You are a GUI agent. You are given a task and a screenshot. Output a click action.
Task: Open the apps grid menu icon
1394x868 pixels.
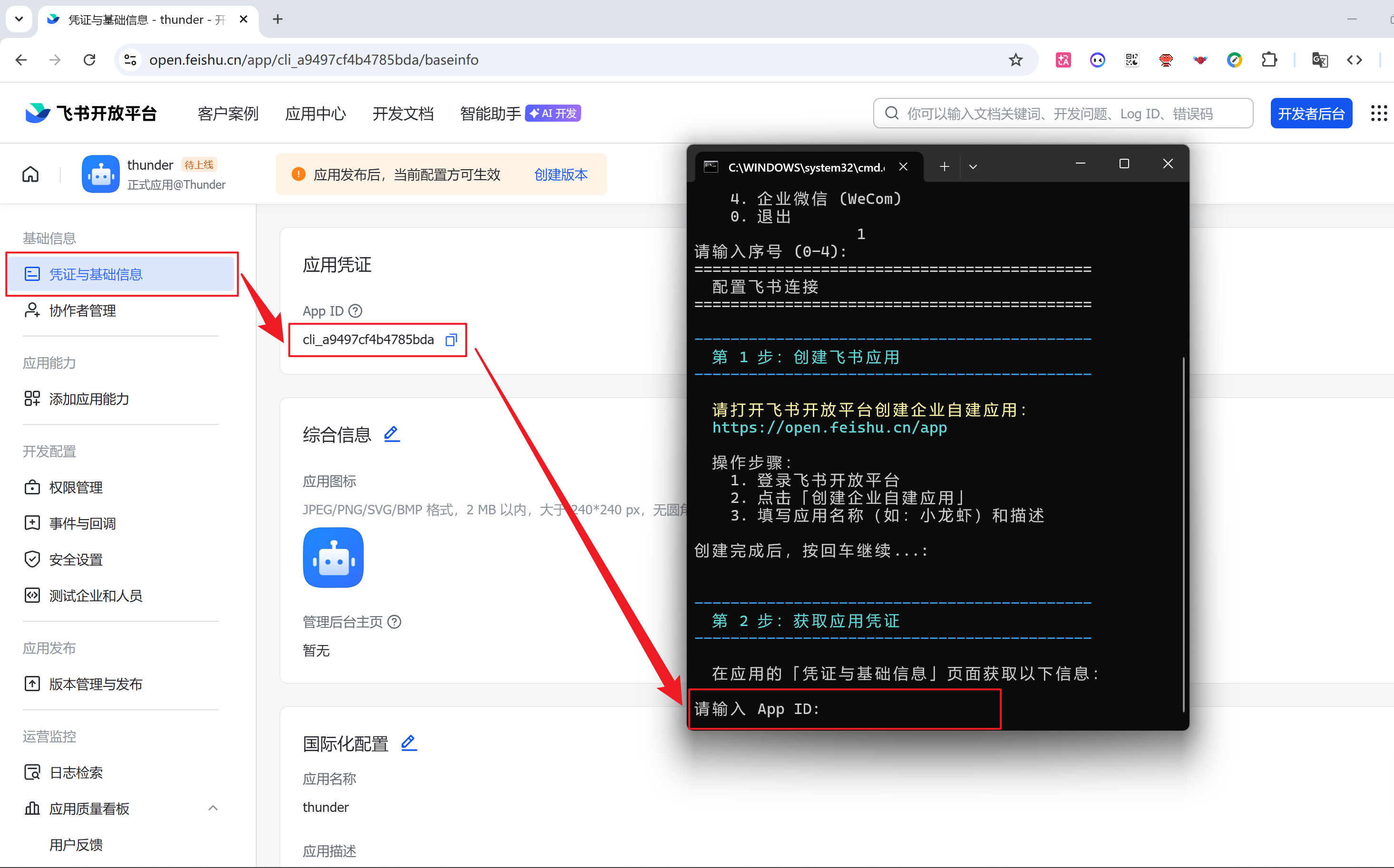[1378, 113]
